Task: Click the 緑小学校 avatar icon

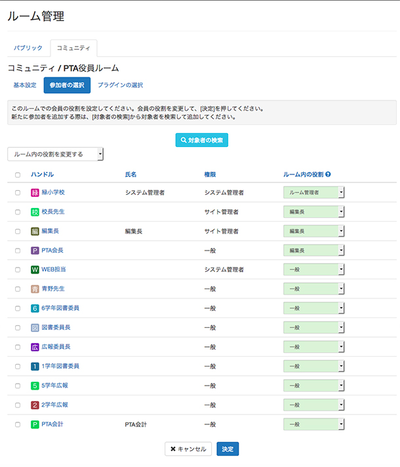Action: [x=35, y=193]
